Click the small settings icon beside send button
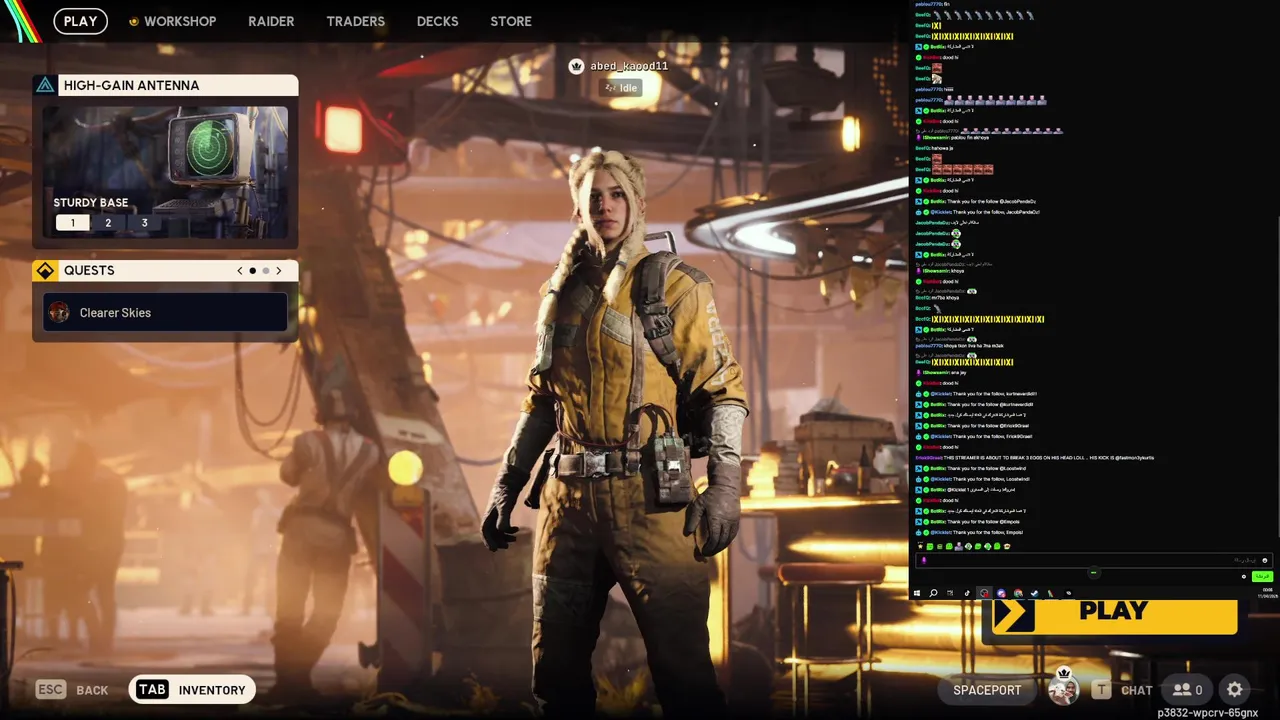Viewport: 1280px width, 720px height. tap(1244, 576)
